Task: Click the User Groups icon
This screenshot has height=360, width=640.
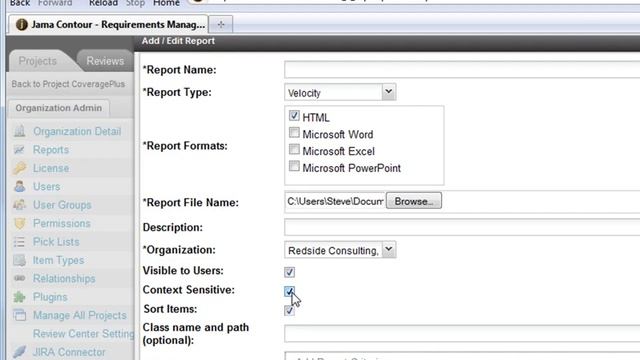Action: click(19, 204)
